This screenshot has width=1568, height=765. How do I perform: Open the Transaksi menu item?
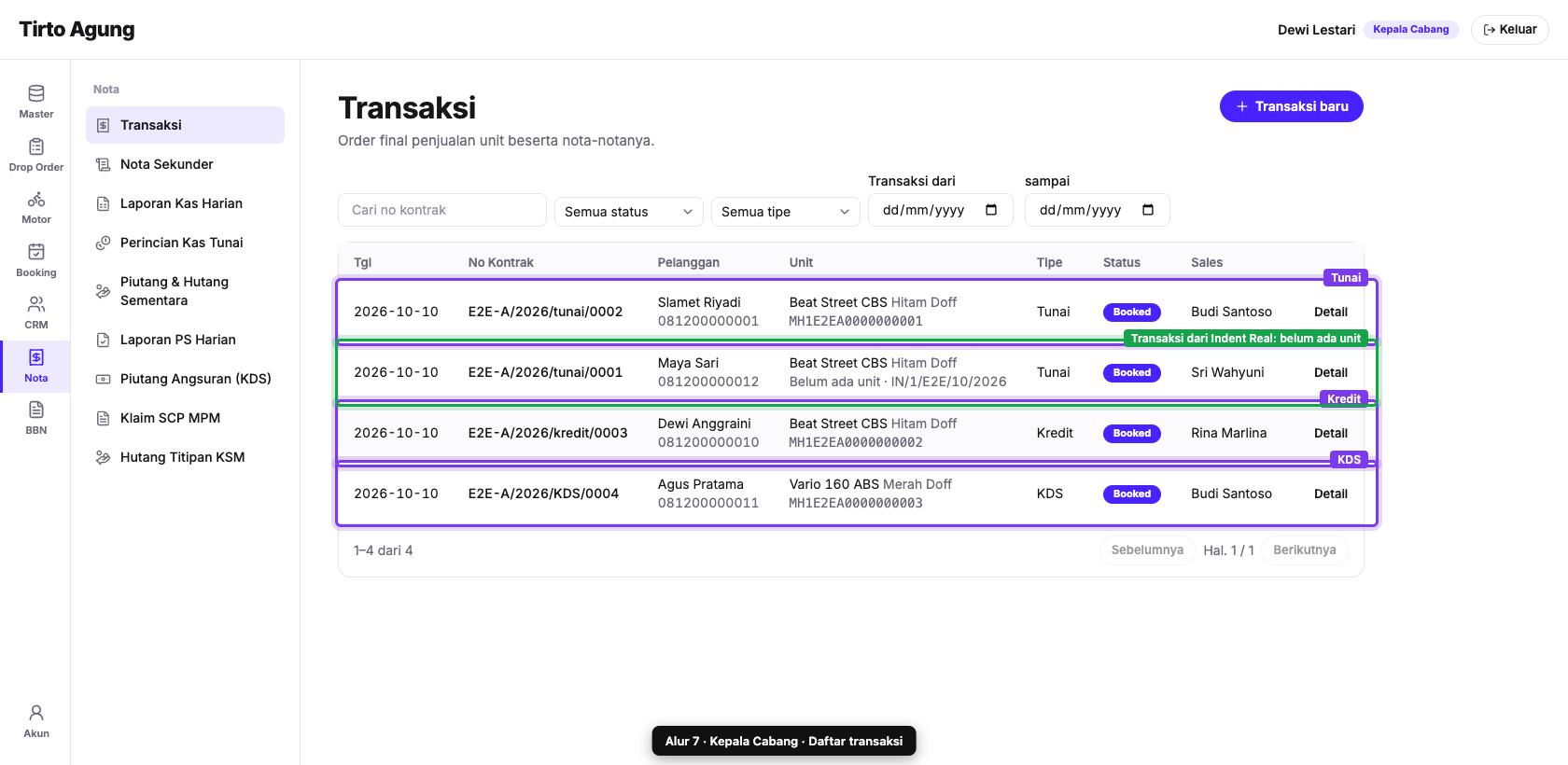(185, 125)
